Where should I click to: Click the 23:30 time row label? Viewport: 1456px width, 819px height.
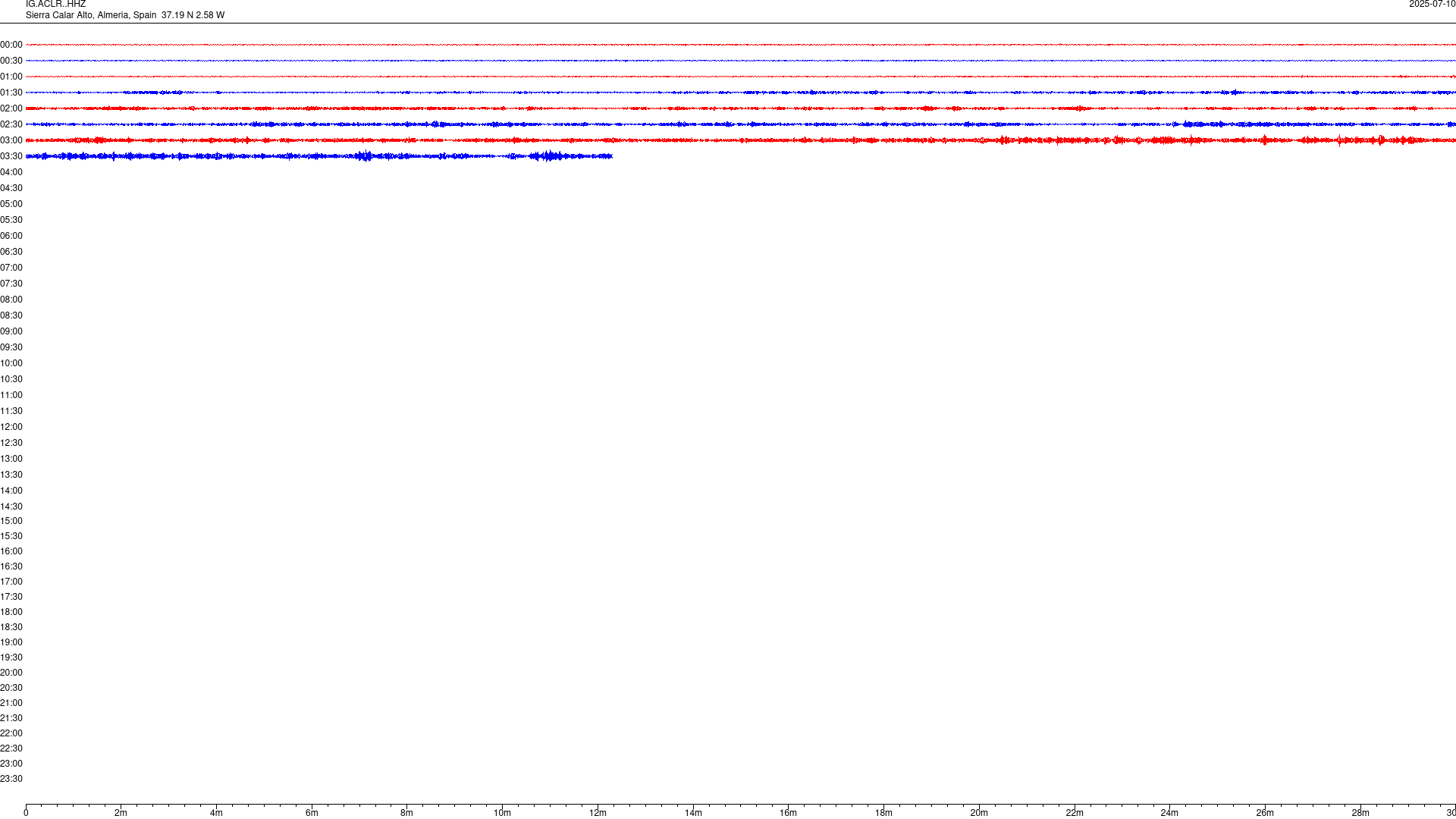[11, 779]
